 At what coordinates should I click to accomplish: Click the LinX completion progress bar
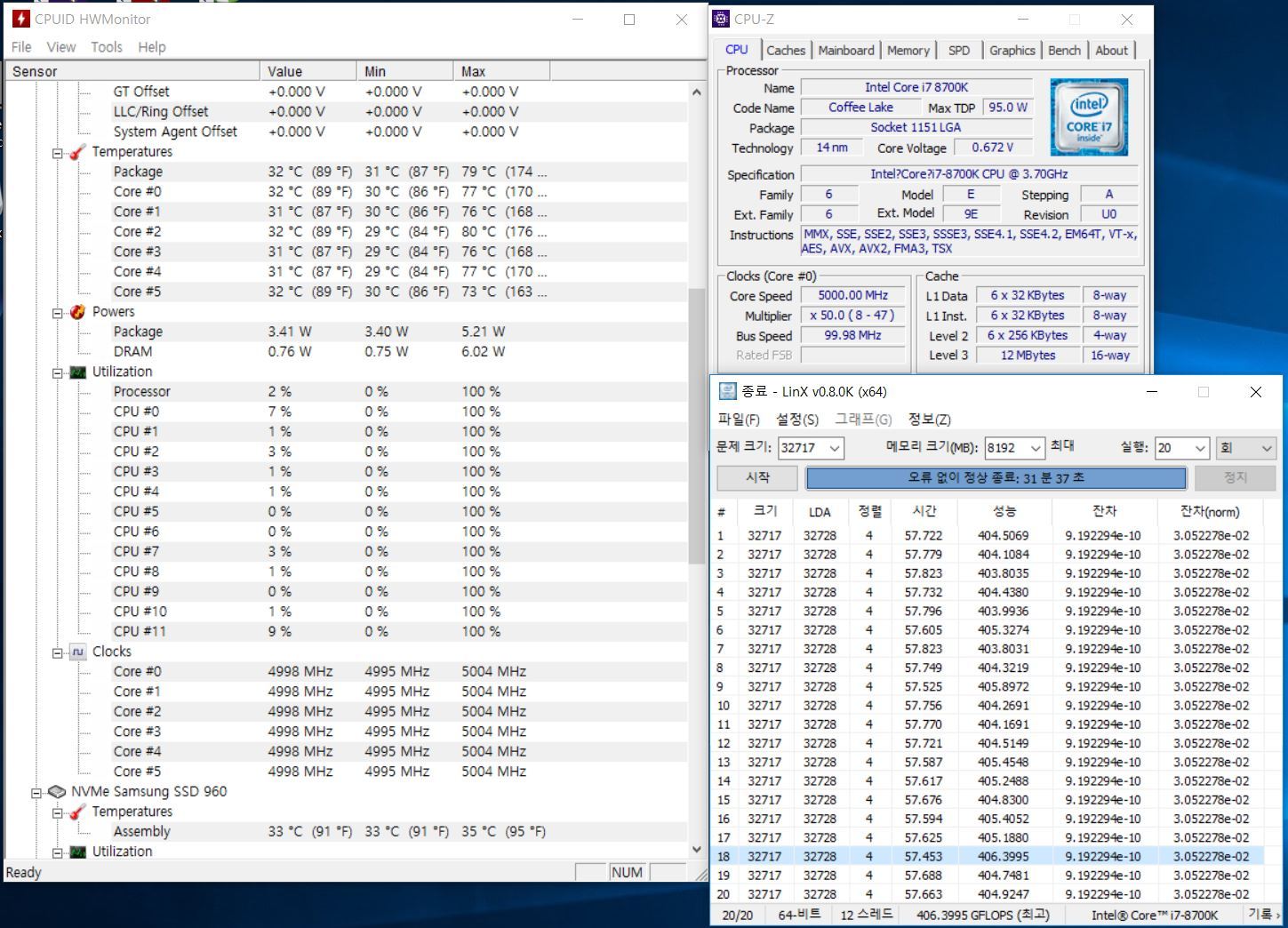[x=996, y=478]
